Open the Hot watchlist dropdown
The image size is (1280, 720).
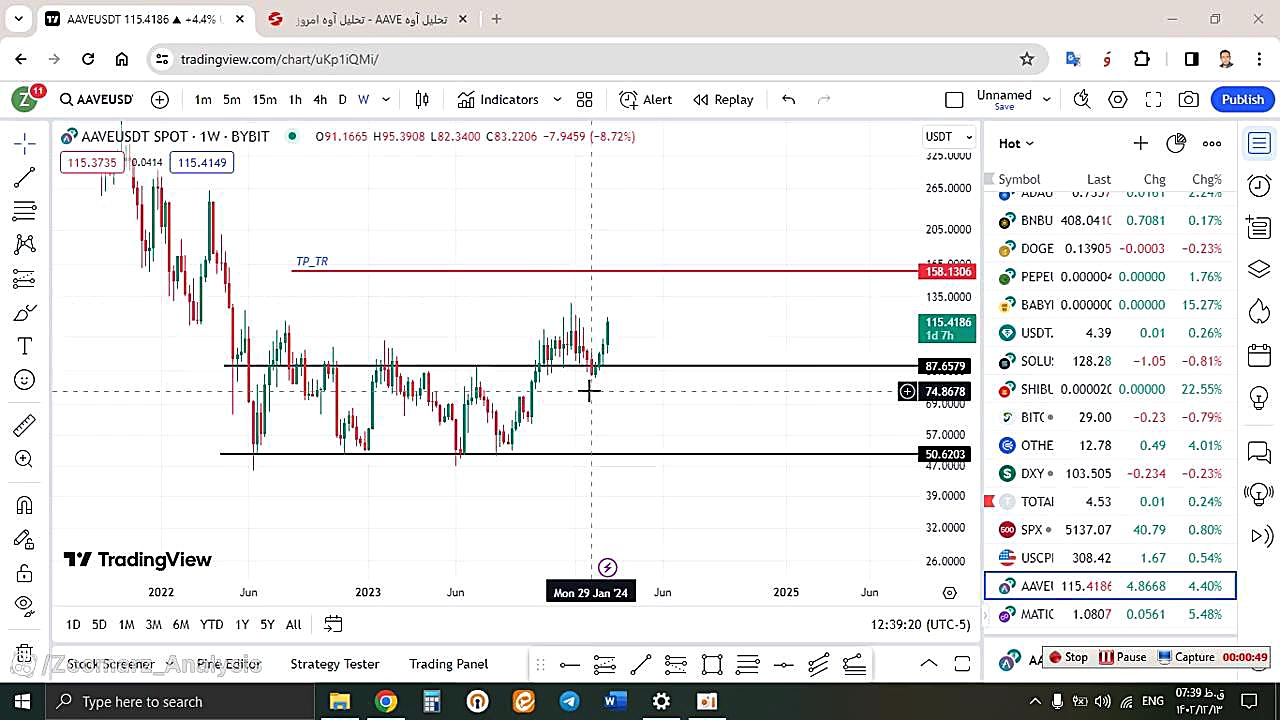1016,143
